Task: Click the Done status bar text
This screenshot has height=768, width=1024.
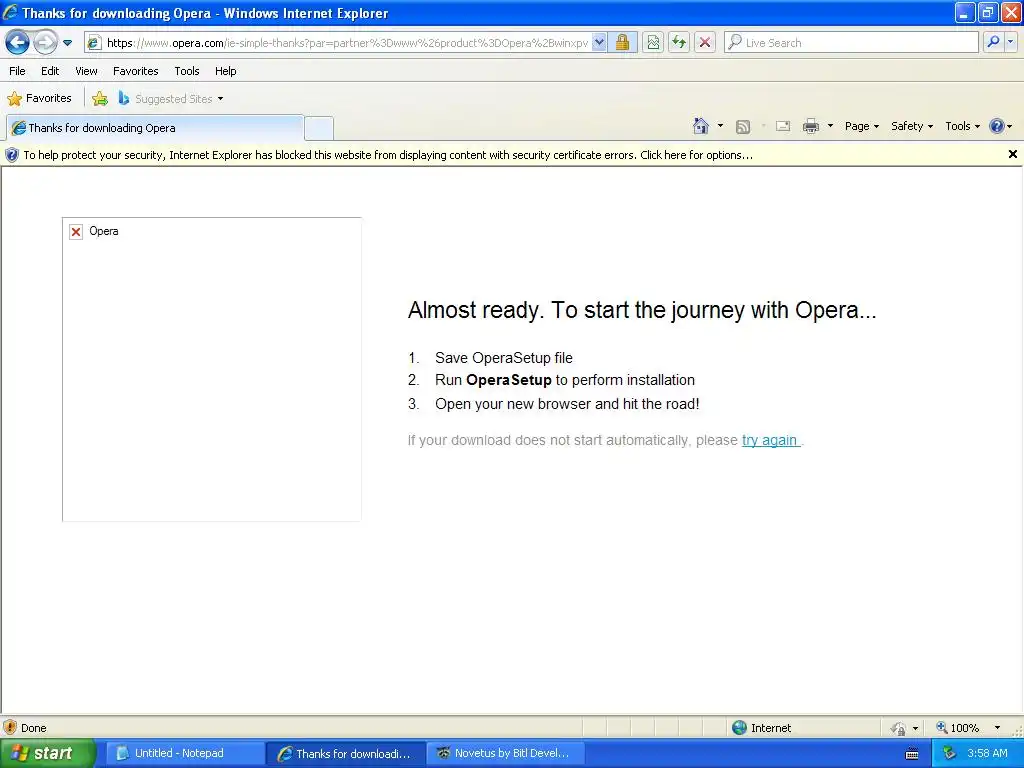Action: click(34, 728)
